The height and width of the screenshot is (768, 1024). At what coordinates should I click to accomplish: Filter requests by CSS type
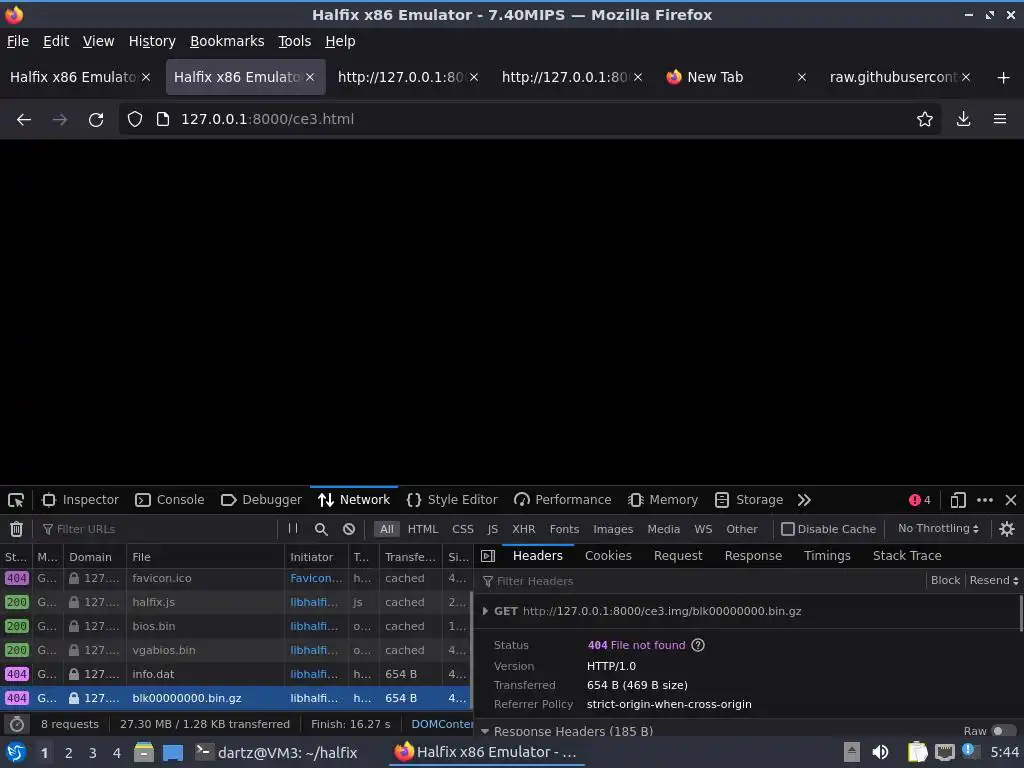[462, 529]
